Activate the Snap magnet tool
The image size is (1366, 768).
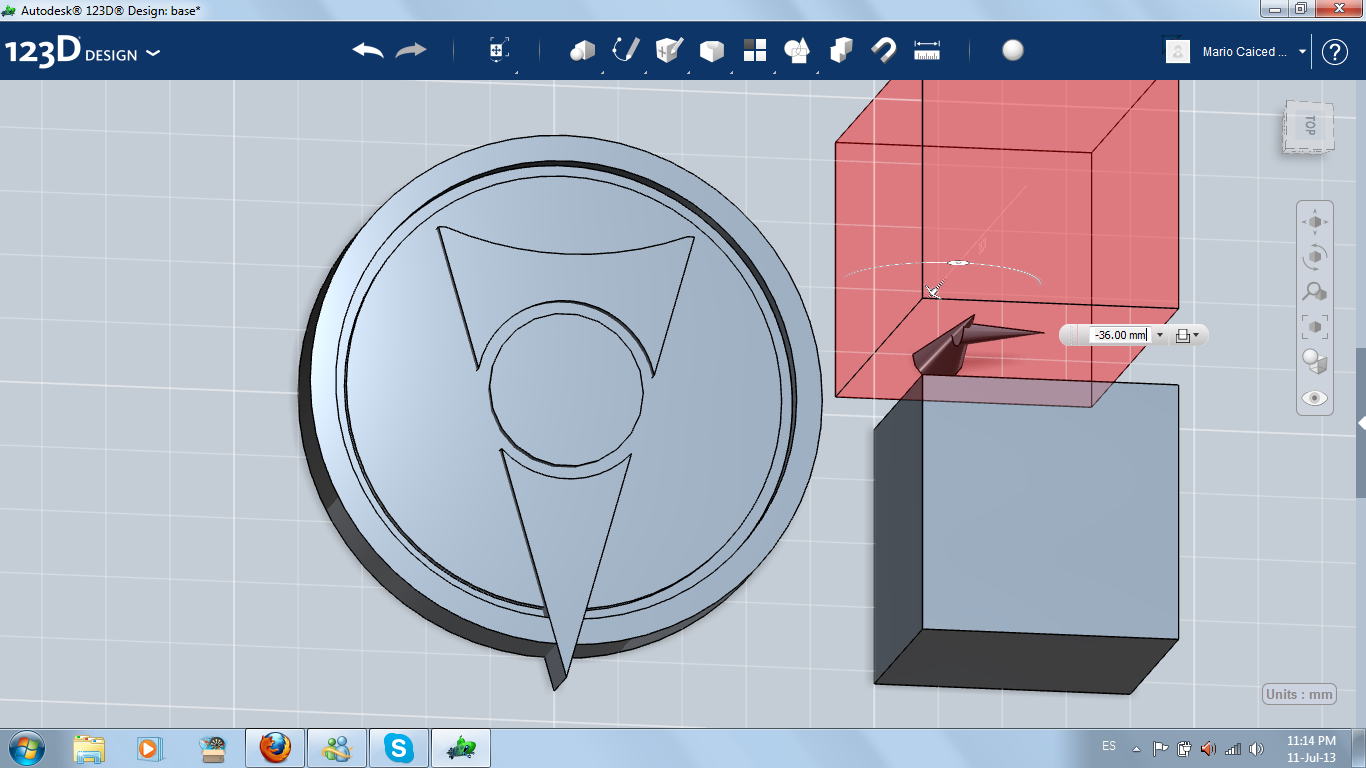pos(883,50)
